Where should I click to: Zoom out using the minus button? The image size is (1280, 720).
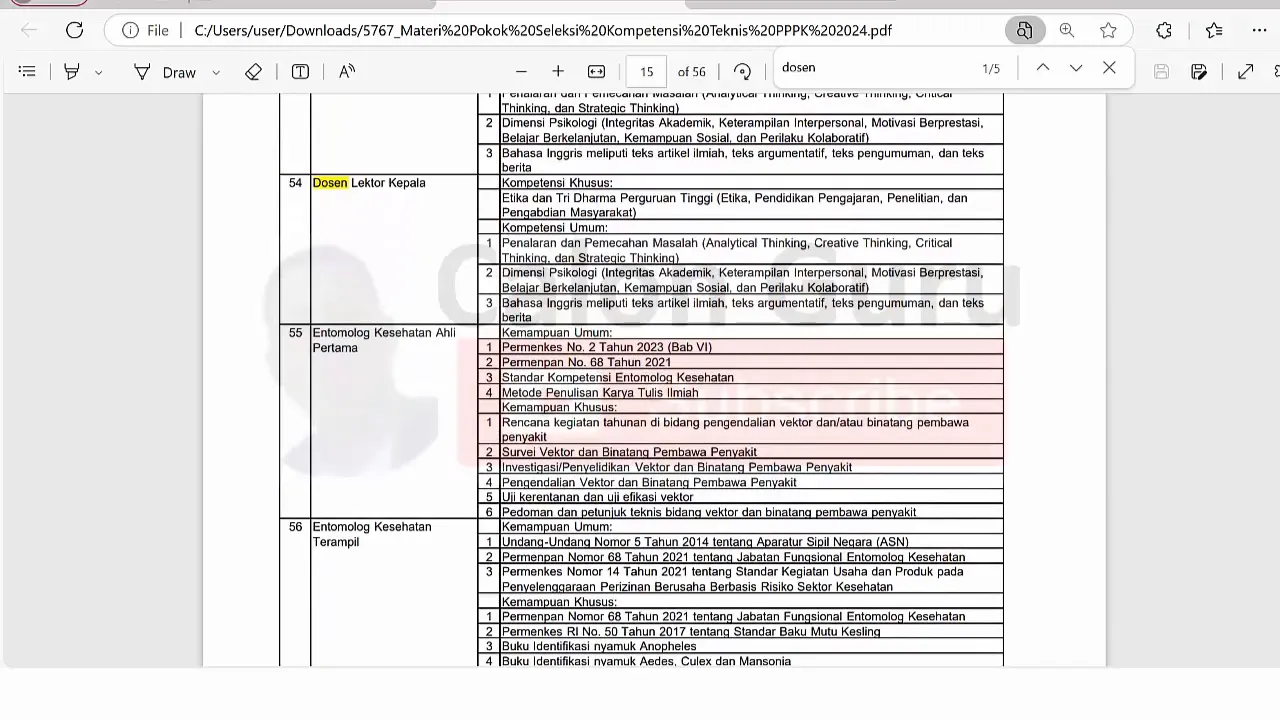click(x=521, y=71)
